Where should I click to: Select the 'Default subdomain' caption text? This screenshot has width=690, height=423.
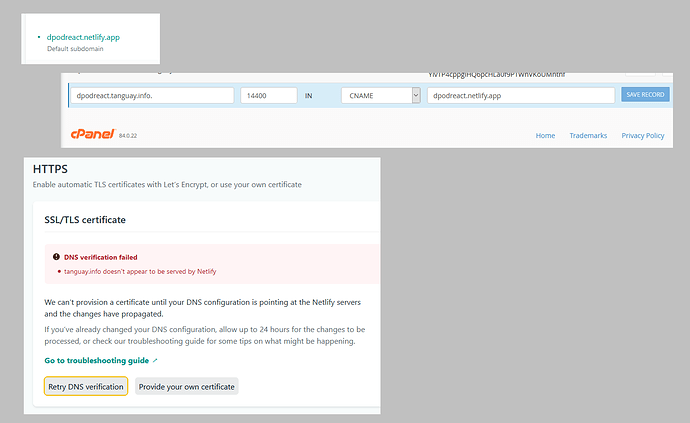(75, 49)
